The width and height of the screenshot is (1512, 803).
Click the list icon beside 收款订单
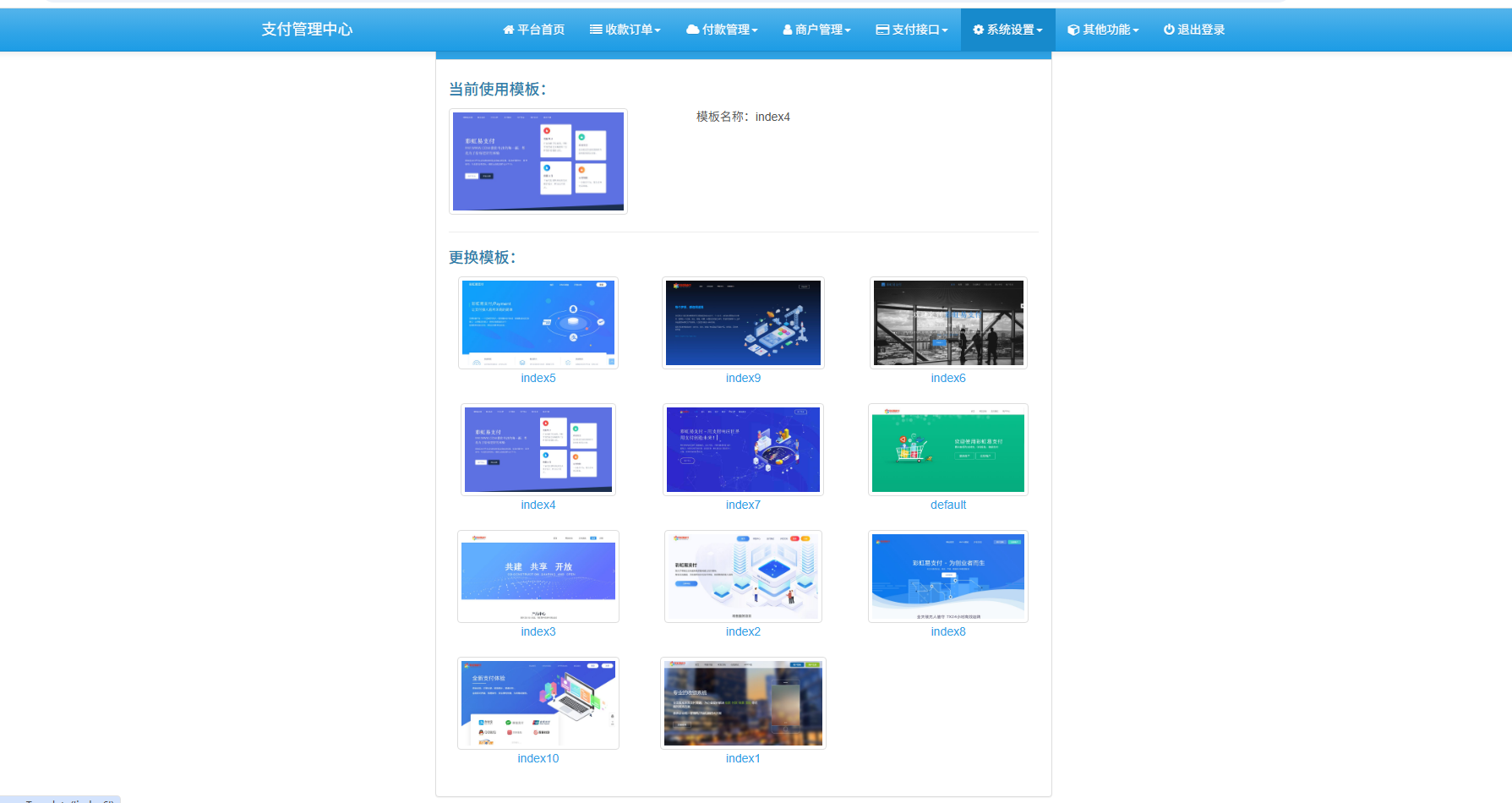596,30
